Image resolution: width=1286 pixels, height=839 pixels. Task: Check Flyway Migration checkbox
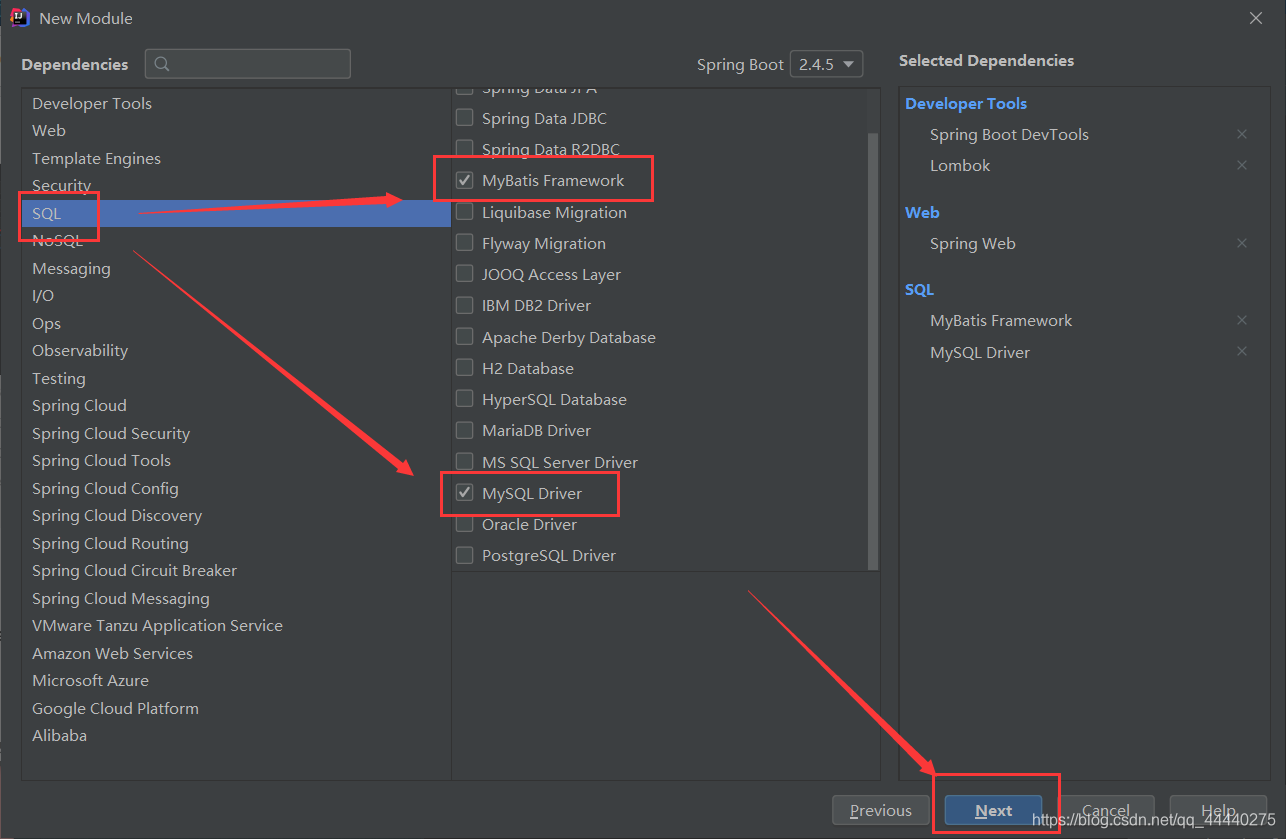coord(464,243)
